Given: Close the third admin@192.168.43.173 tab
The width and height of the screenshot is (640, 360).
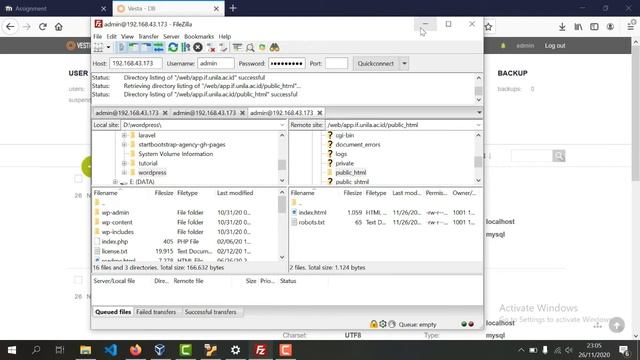Looking at the screenshot, I should click(320, 113).
